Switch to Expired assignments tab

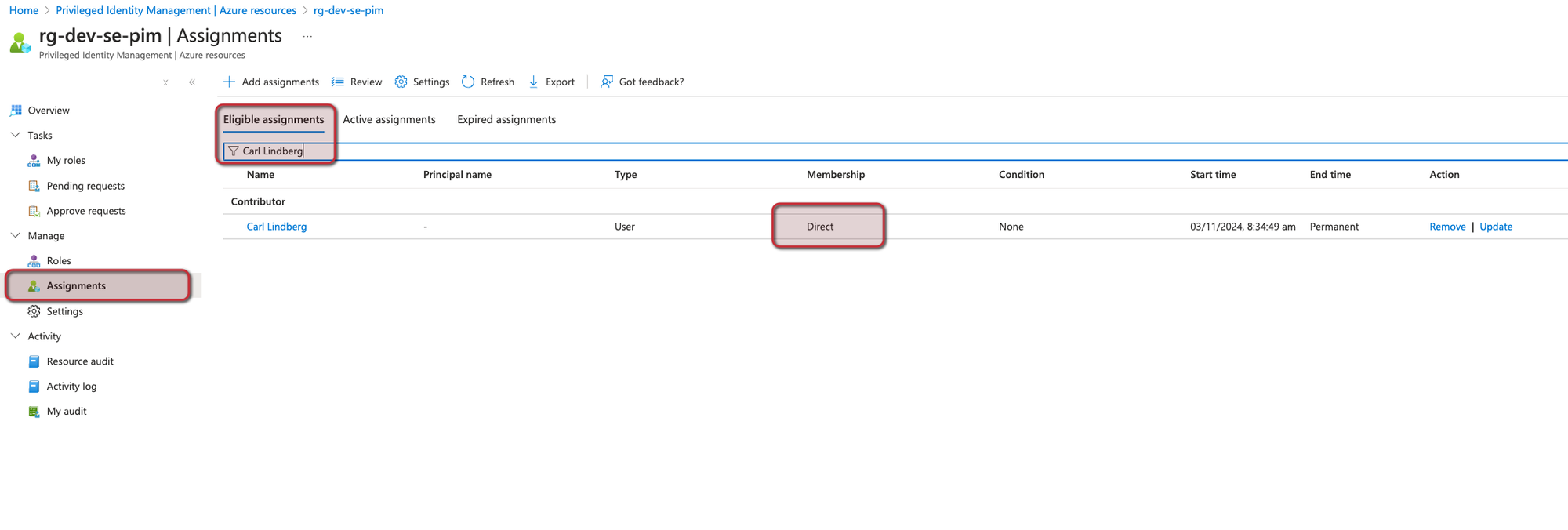click(x=506, y=119)
